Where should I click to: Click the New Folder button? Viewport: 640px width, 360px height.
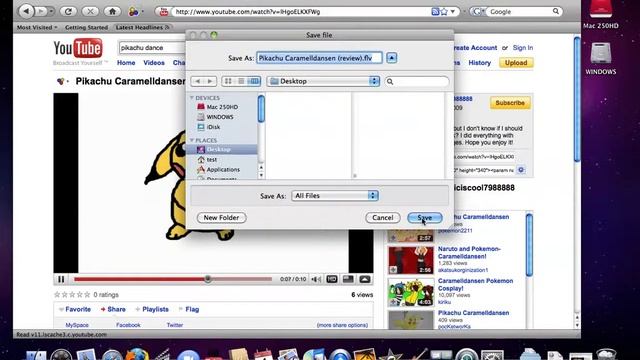tap(221, 218)
